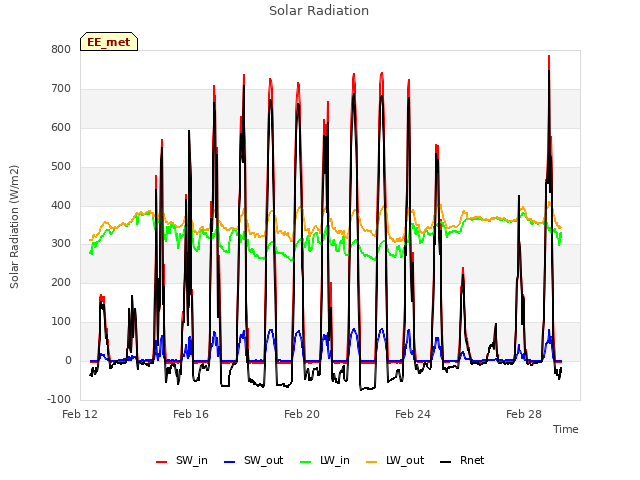Click the highest SW_in peak near 790
Viewport: 640px width, 480px height.
(549, 57)
